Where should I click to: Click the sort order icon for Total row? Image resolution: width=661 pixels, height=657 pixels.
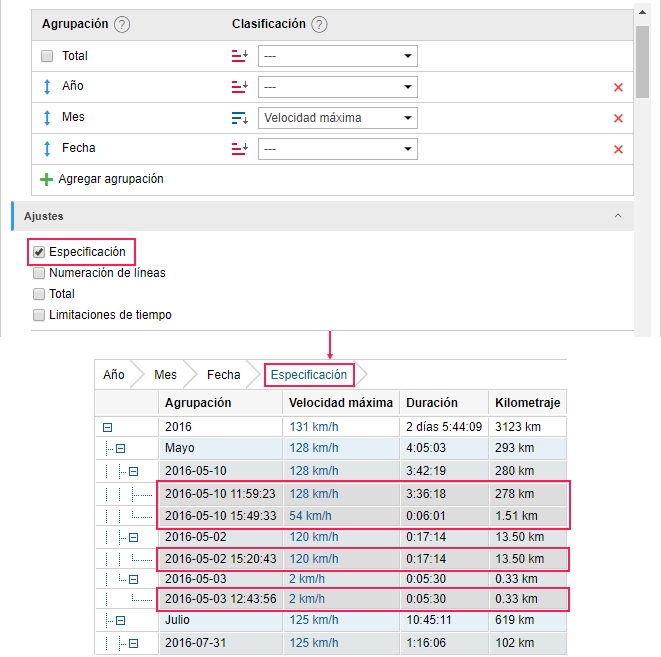pos(239,56)
